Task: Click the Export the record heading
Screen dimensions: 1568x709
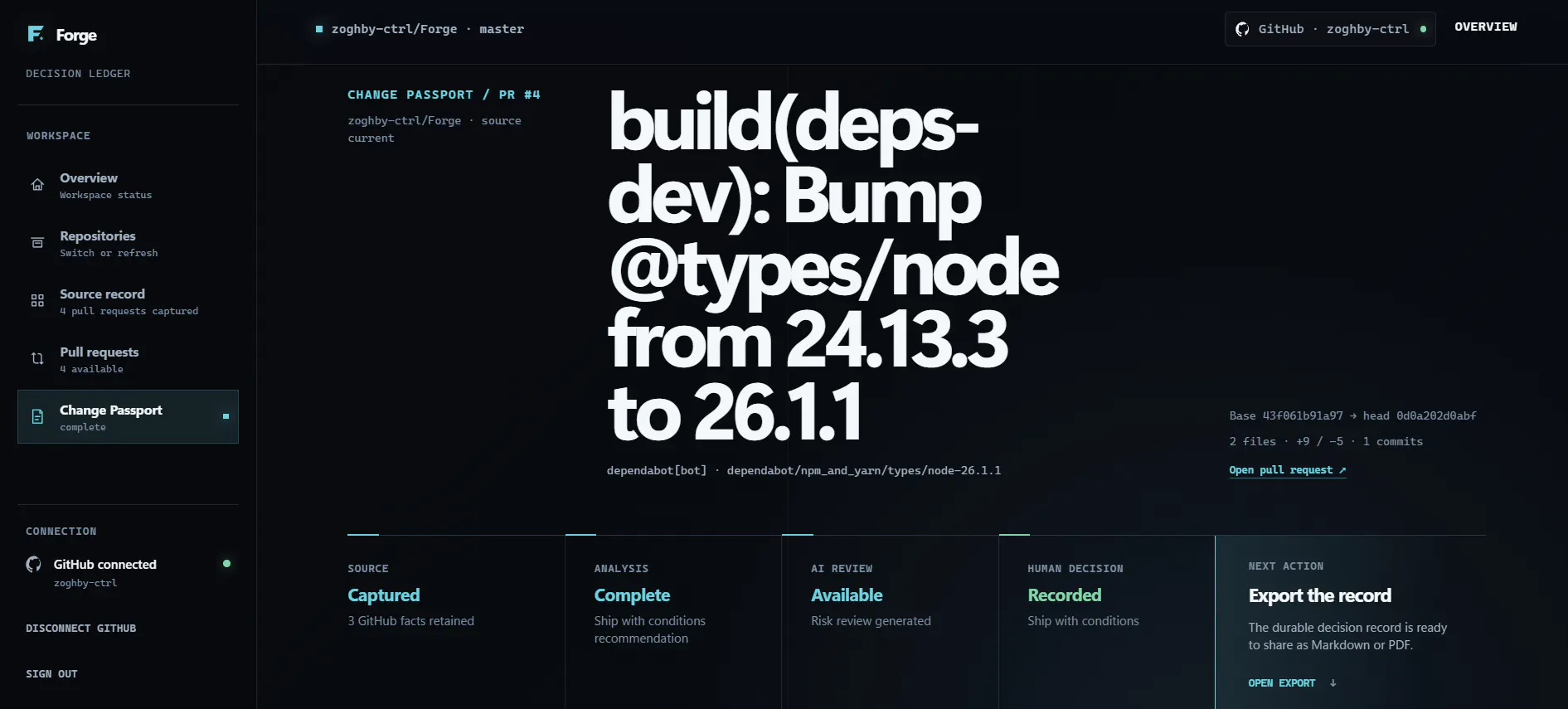Action: [1320, 595]
